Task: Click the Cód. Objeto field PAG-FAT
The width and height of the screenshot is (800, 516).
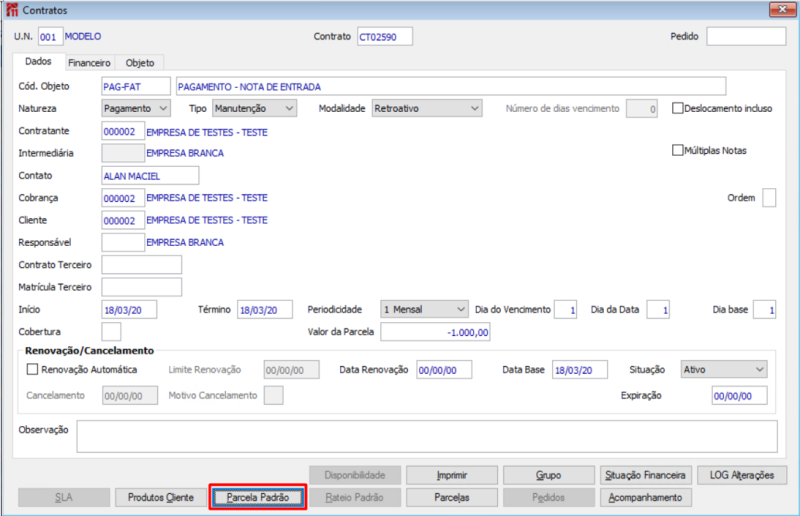Action: [x=136, y=86]
